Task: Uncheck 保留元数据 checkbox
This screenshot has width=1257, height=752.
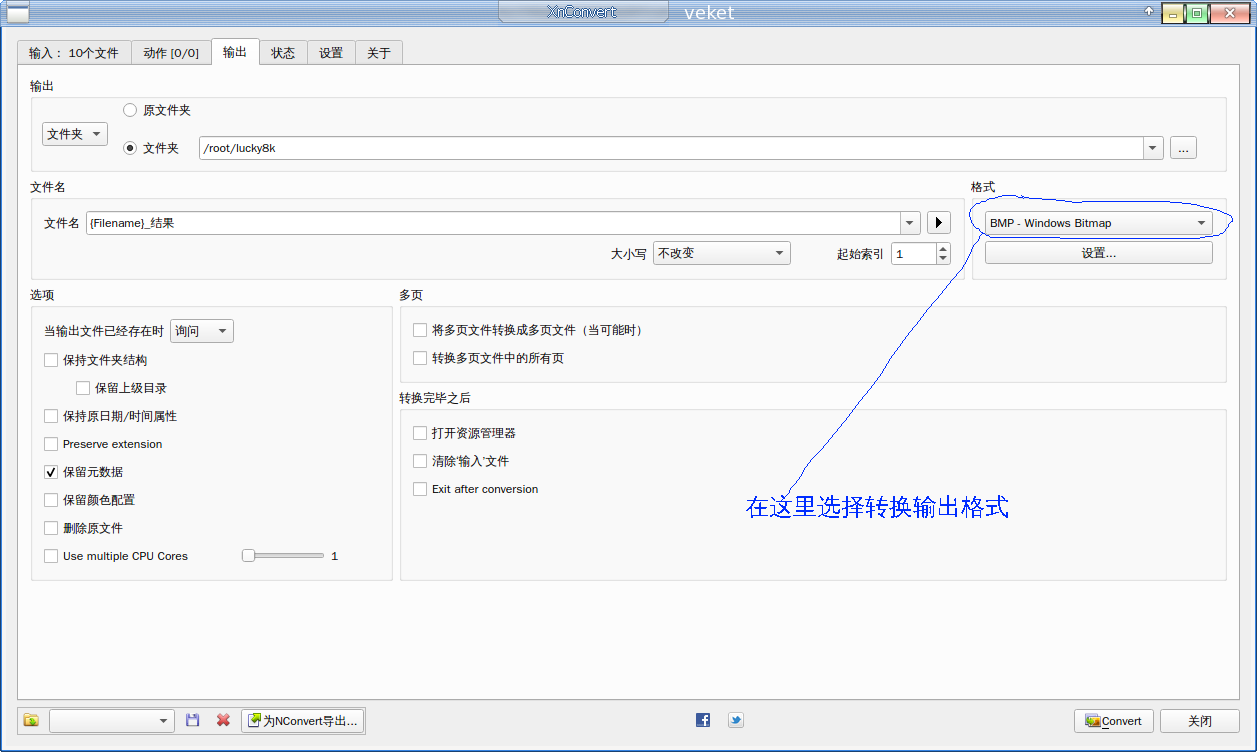Action: [x=51, y=472]
